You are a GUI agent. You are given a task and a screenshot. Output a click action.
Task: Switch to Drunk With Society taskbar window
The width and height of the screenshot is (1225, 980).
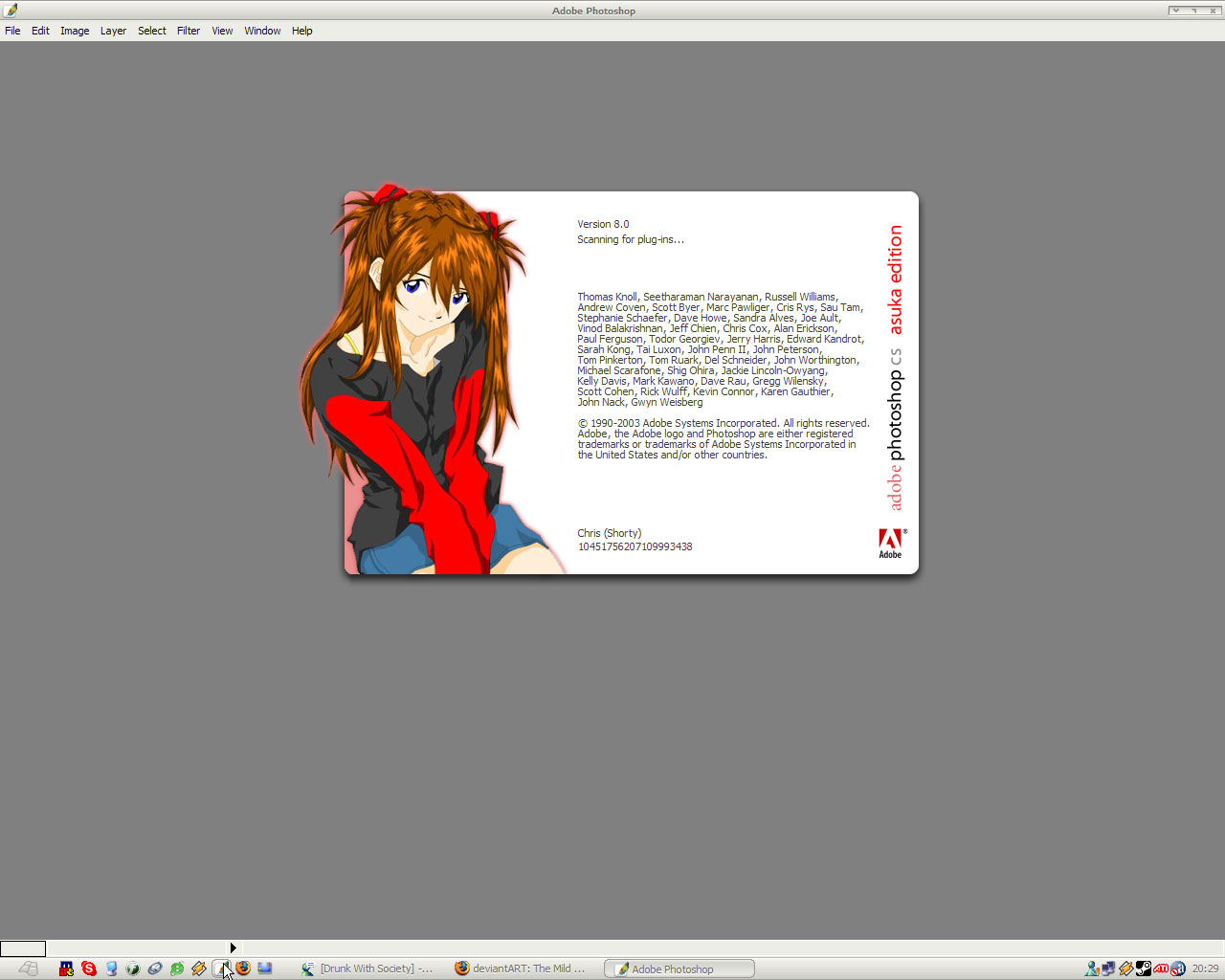367,969
